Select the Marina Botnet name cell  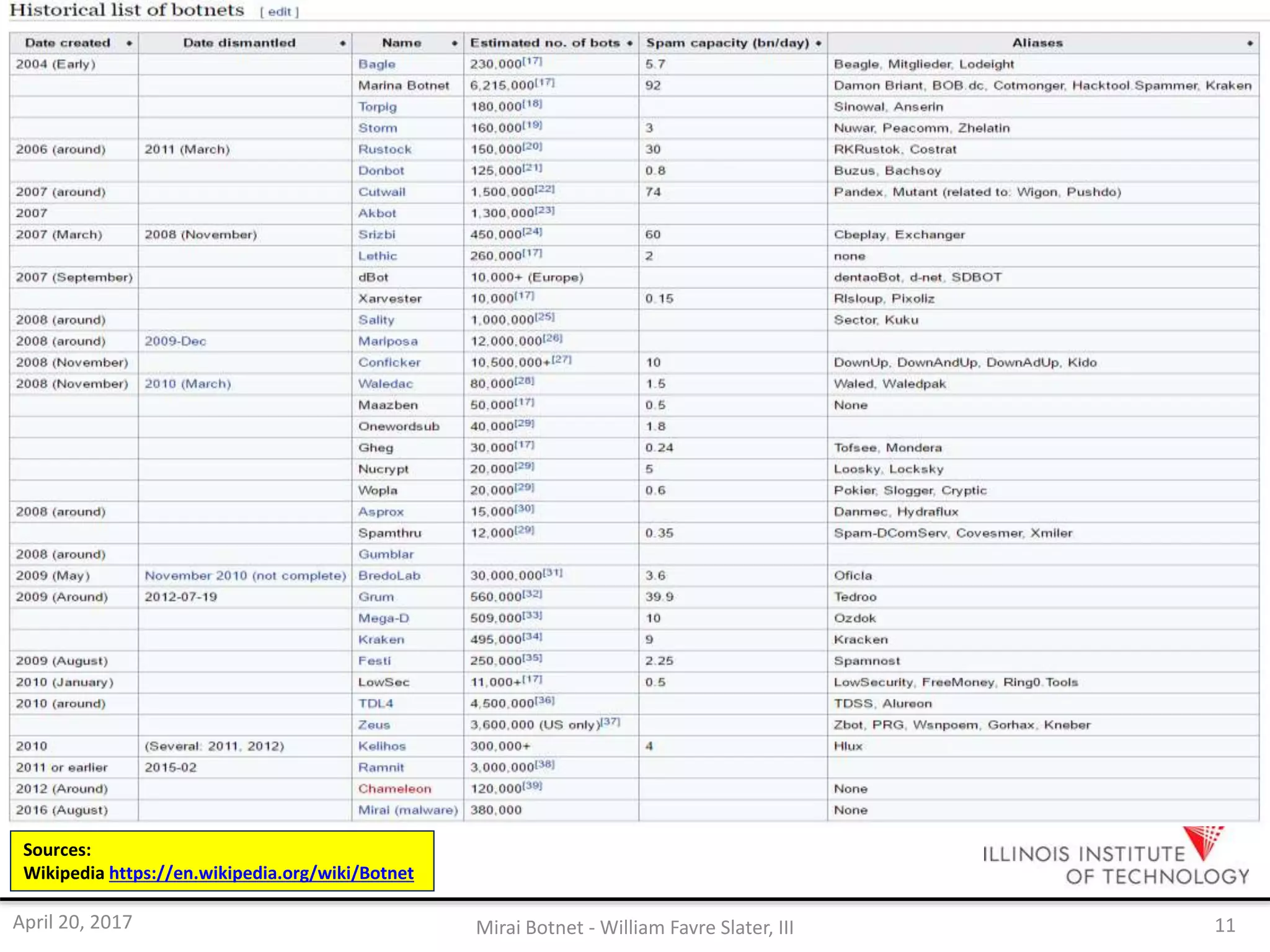[x=407, y=86]
